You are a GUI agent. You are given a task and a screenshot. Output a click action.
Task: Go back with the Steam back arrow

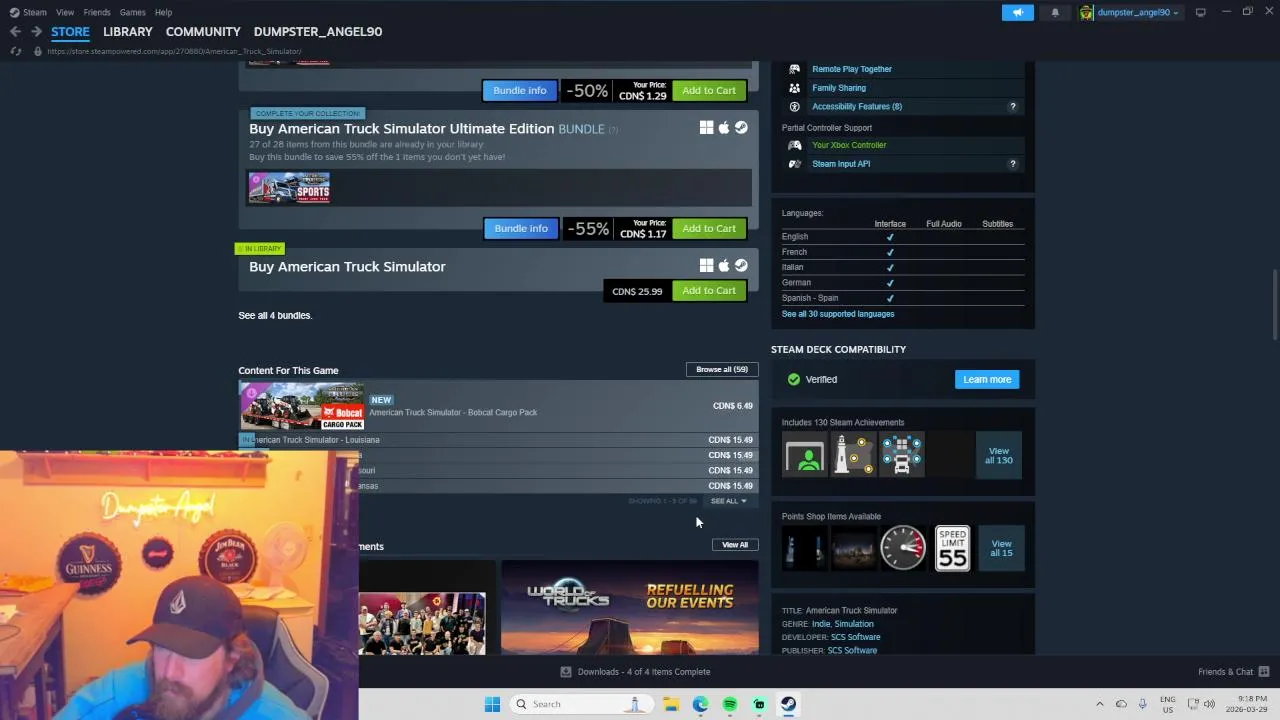click(15, 32)
